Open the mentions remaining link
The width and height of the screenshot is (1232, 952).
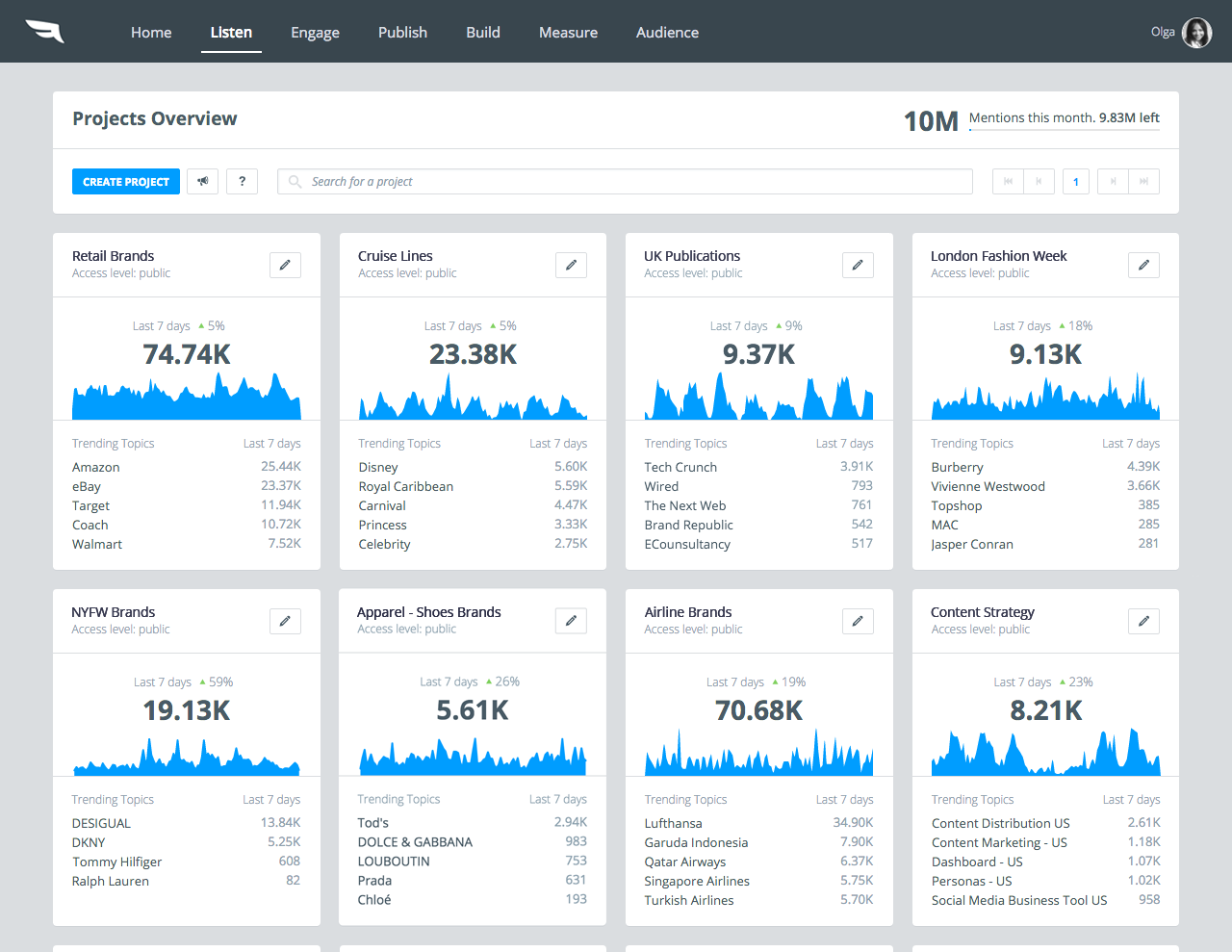tap(1065, 116)
